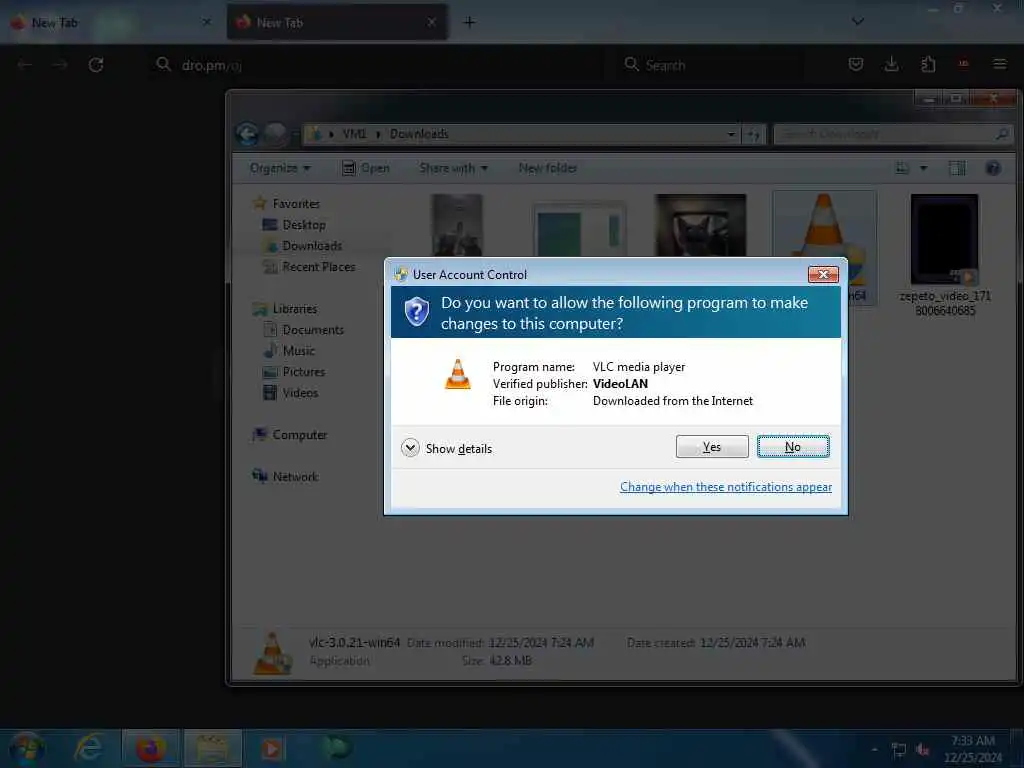
Task: Open a new browser tab with plus
Action: (x=469, y=22)
